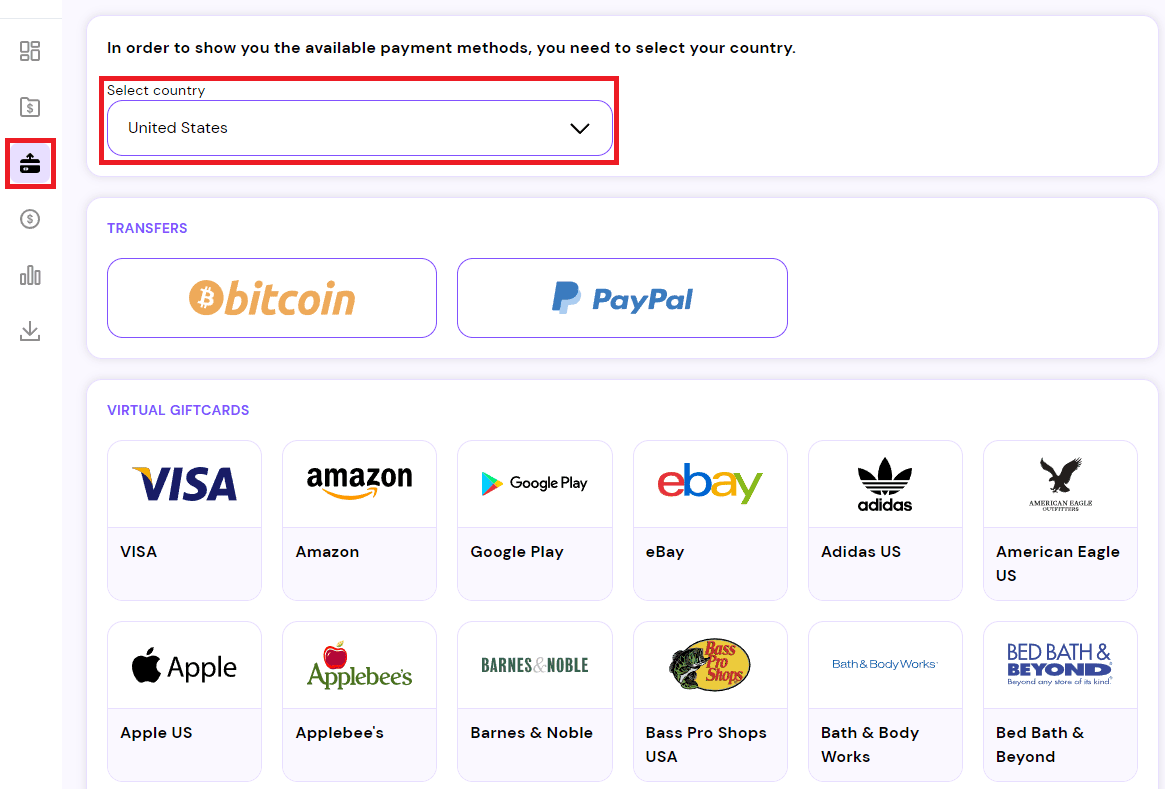Click the highlighted payment card icon in sidebar
Viewport: 1165px width, 789px height.
point(30,163)
